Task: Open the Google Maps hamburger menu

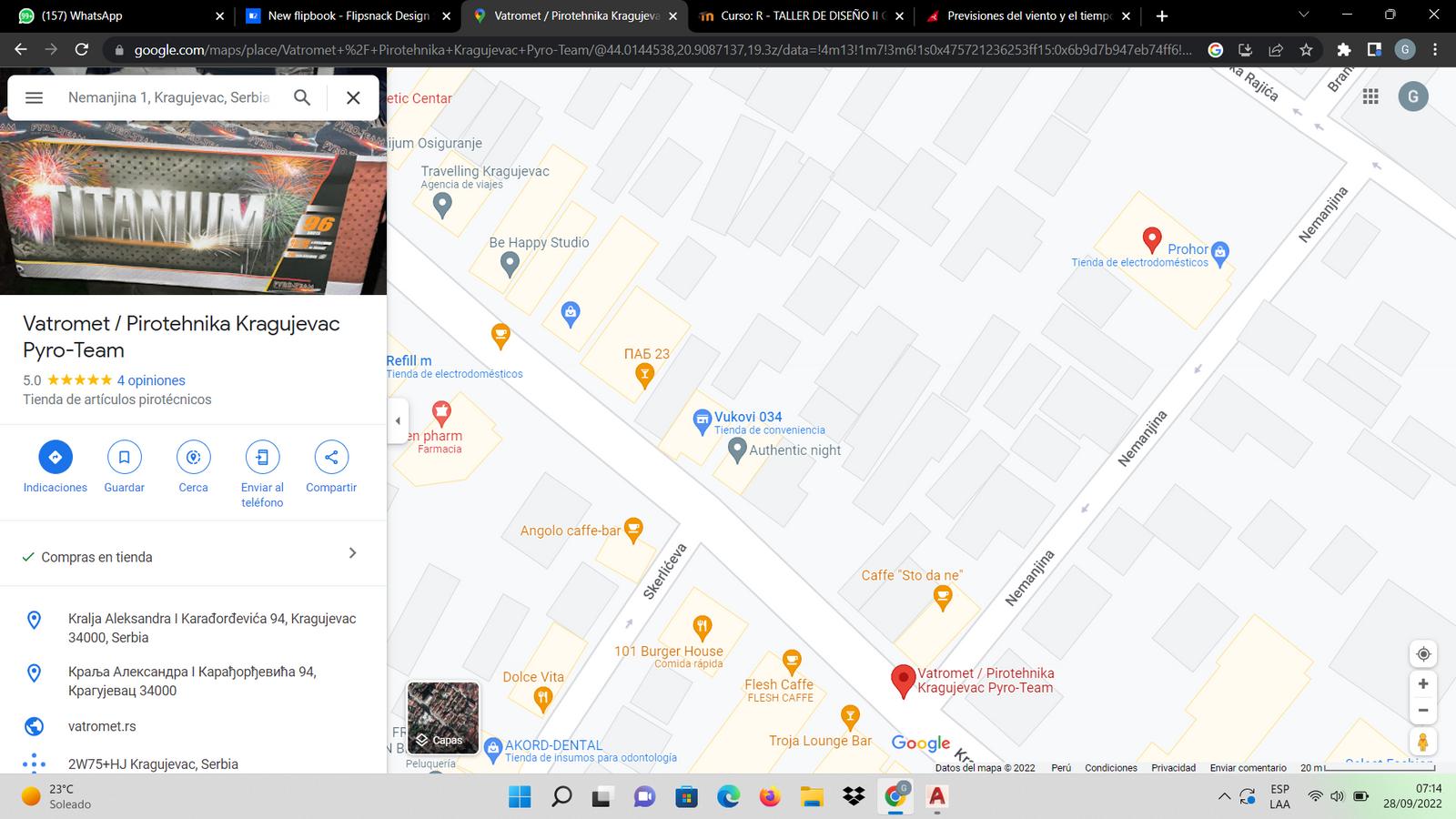Action: 34,97
